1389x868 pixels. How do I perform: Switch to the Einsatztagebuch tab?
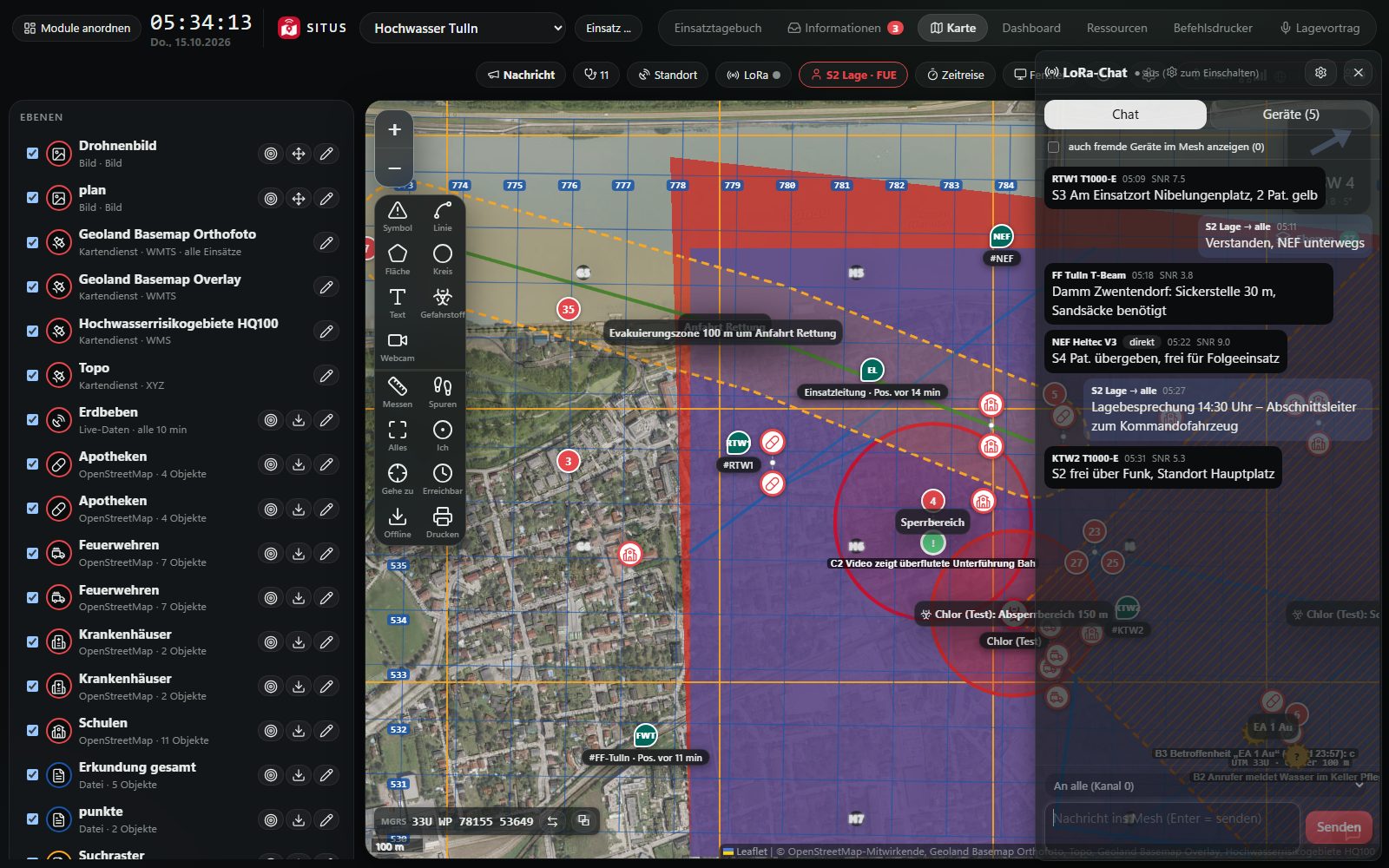tap(718, 28)
